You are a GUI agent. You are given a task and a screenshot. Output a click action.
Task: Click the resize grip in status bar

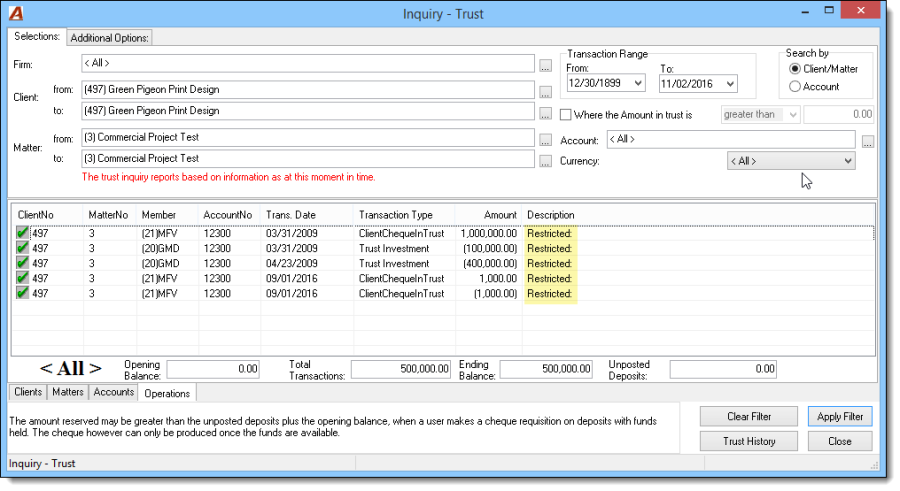(874, 464)
